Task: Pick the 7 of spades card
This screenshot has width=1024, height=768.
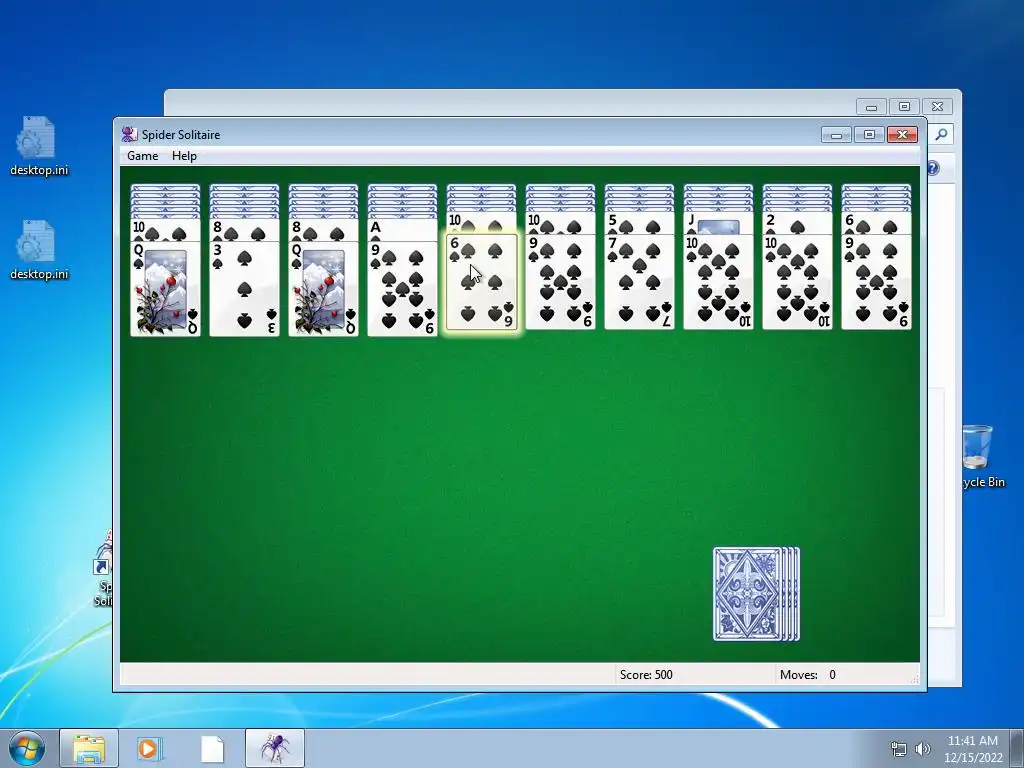Action: tap(639, 282)
